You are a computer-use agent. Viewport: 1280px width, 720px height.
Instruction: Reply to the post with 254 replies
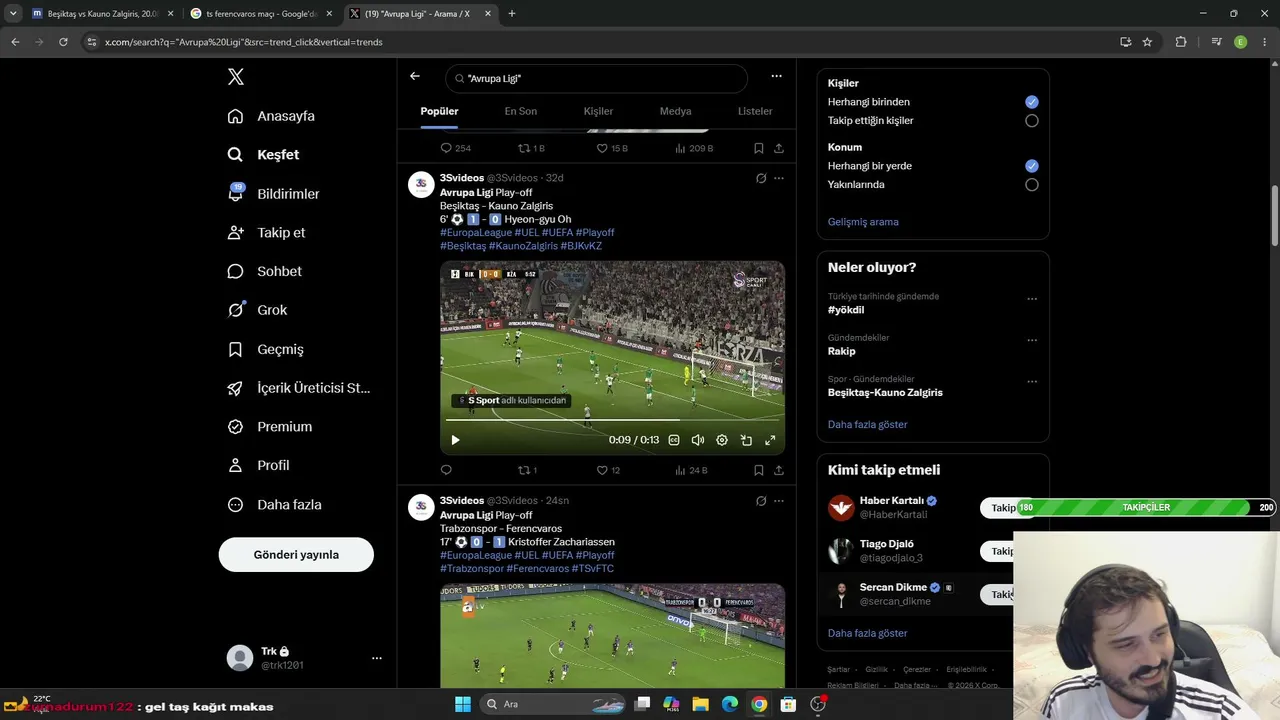click(456, 148)
